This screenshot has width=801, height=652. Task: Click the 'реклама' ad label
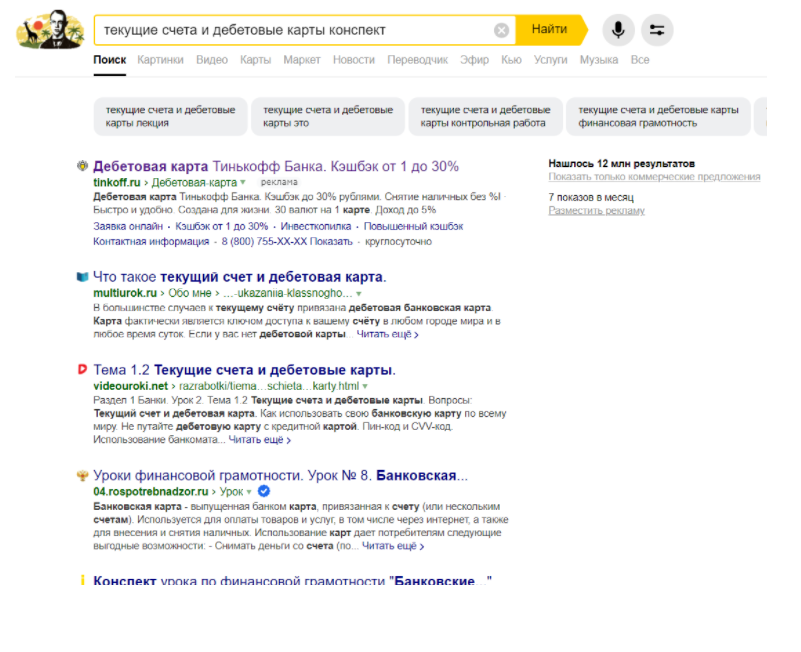pyautogui.click(x=279, y=182)
